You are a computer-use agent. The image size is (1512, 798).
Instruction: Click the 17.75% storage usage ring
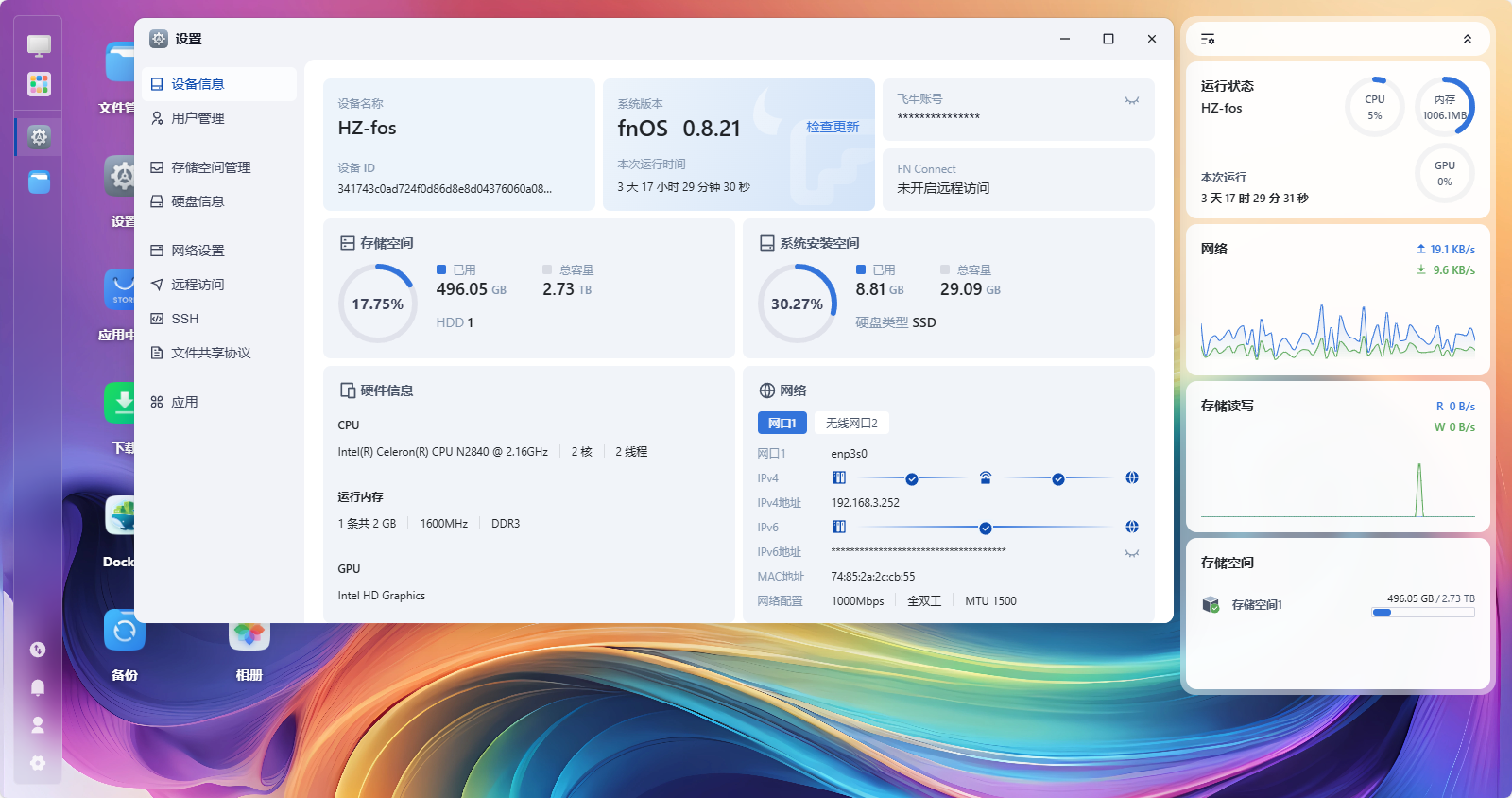pyautogui.click(x=378, y=304)
